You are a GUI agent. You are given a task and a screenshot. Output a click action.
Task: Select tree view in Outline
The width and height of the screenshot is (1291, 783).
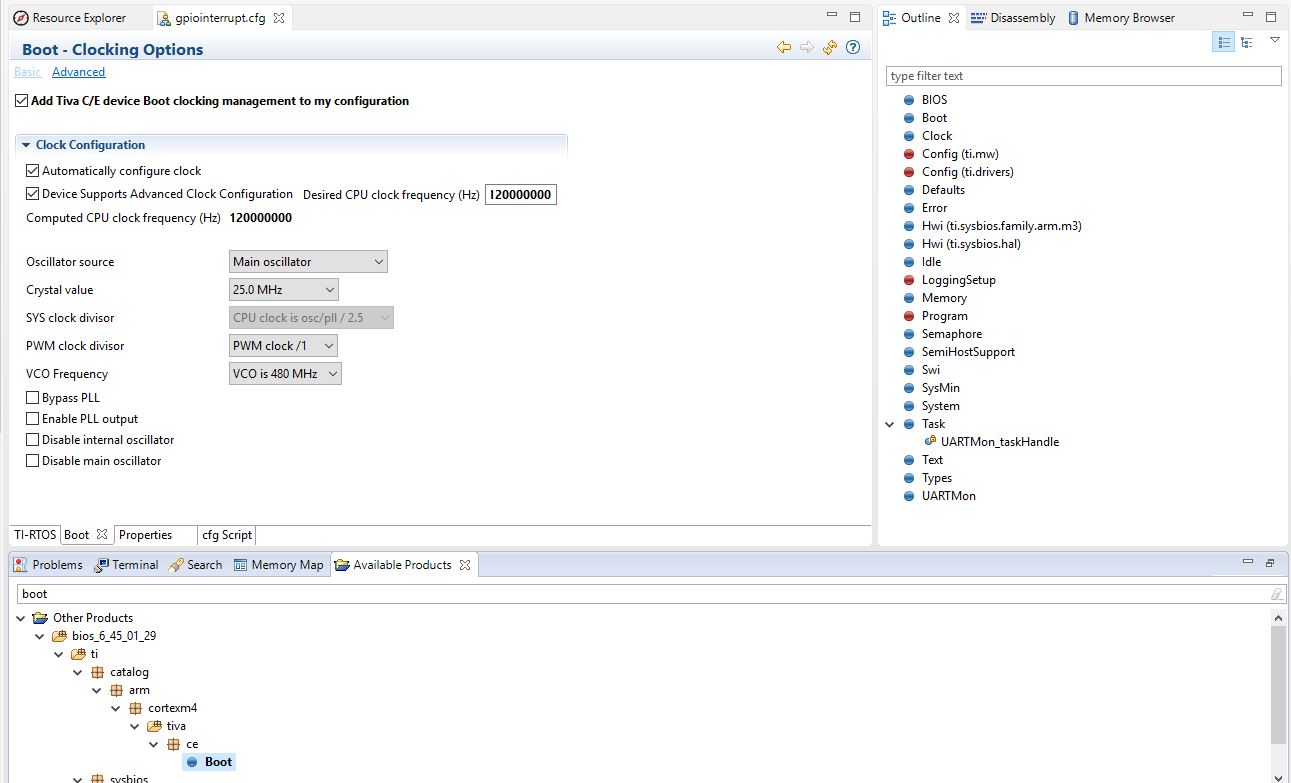(1247, 42)
